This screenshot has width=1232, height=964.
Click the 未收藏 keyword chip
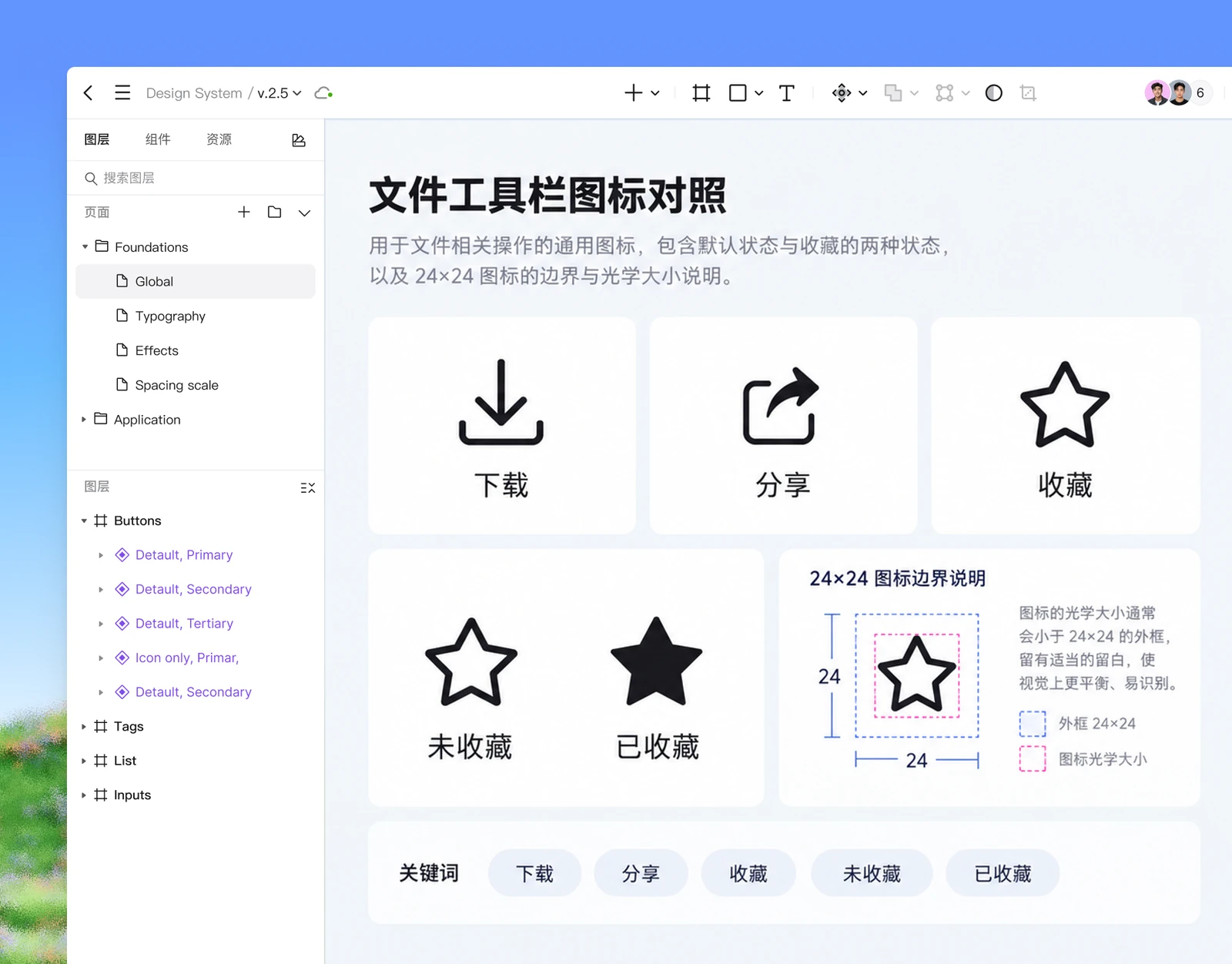[x=872, y=873]
